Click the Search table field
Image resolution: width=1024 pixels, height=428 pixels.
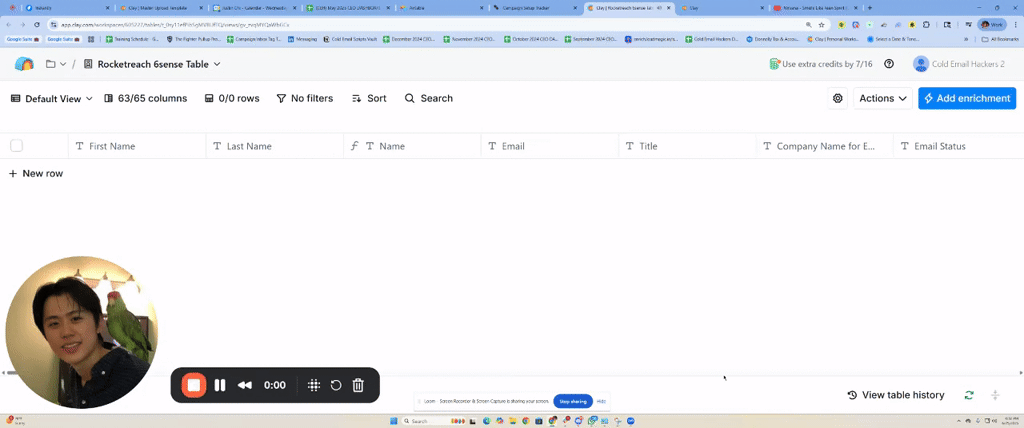tap(429, 98)
